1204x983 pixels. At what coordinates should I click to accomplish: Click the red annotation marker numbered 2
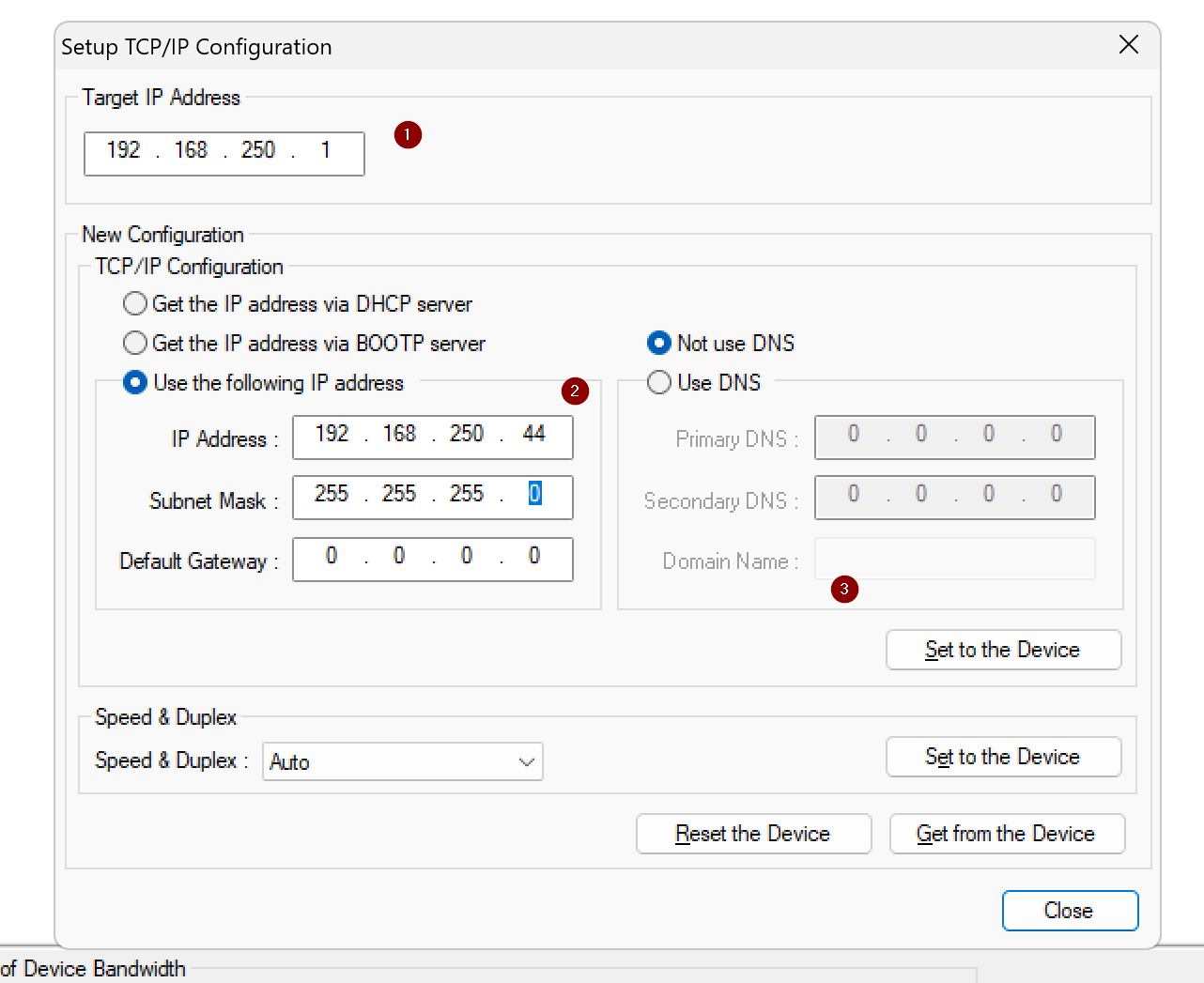575,392
